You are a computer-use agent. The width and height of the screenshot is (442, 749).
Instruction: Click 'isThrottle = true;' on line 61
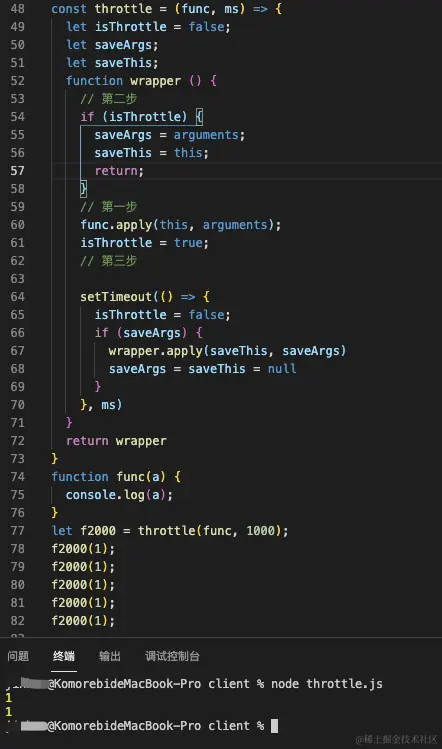(144, 243)
